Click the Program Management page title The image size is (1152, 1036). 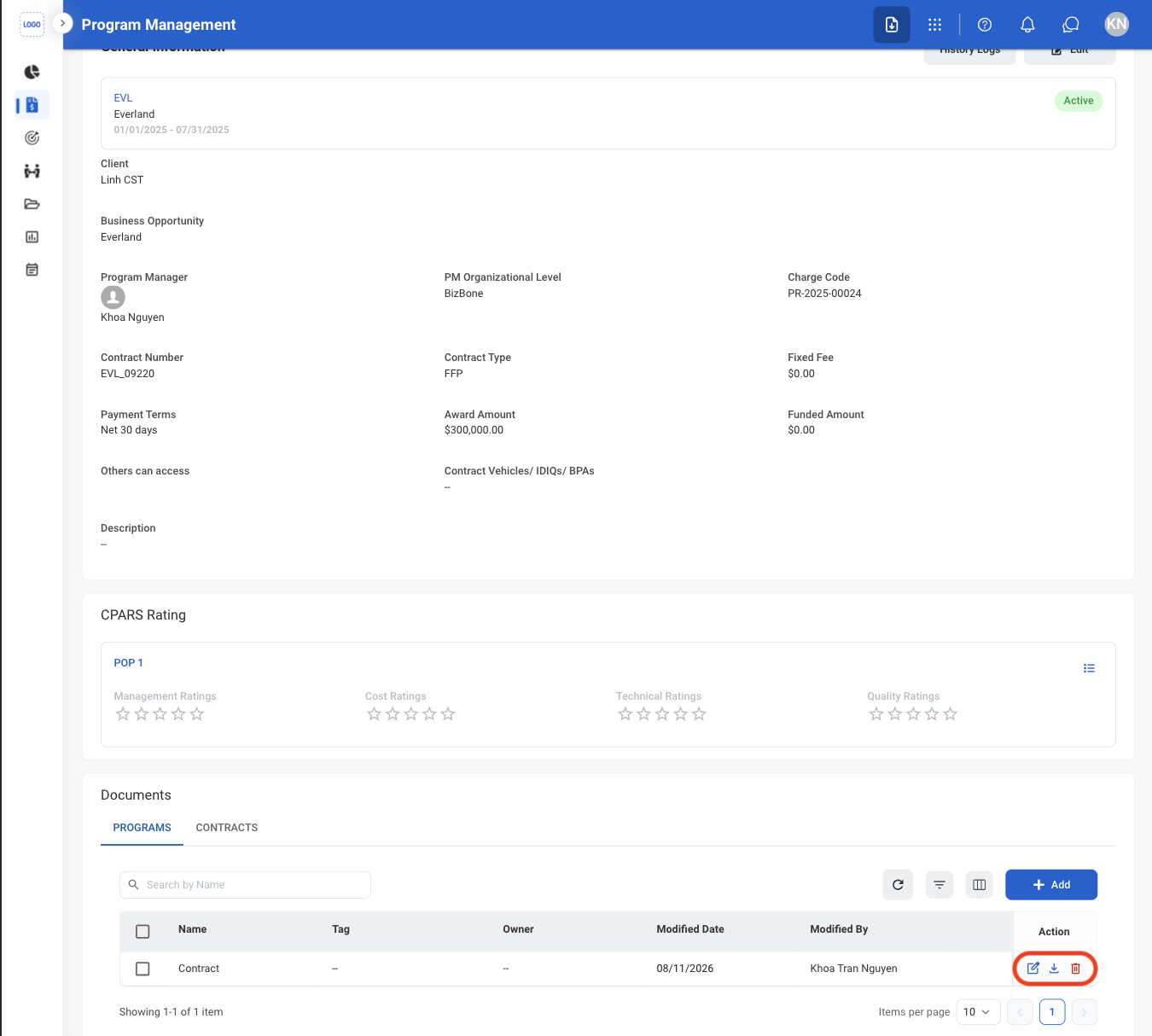(159, 25)
